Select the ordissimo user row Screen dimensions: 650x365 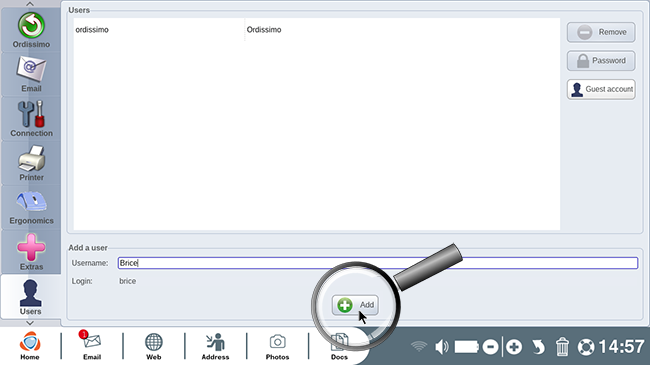click(x=317, y=30)
